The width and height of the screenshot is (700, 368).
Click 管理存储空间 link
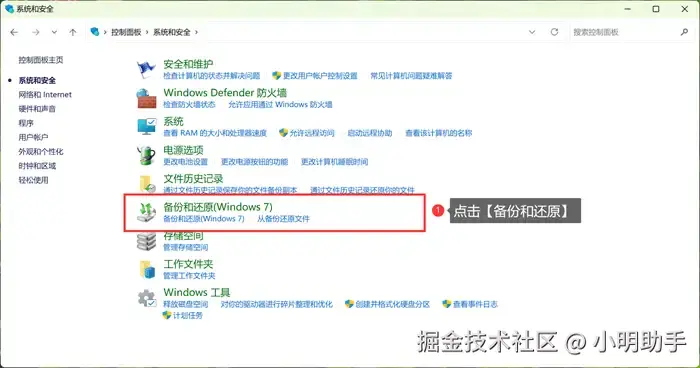point(185,247)
